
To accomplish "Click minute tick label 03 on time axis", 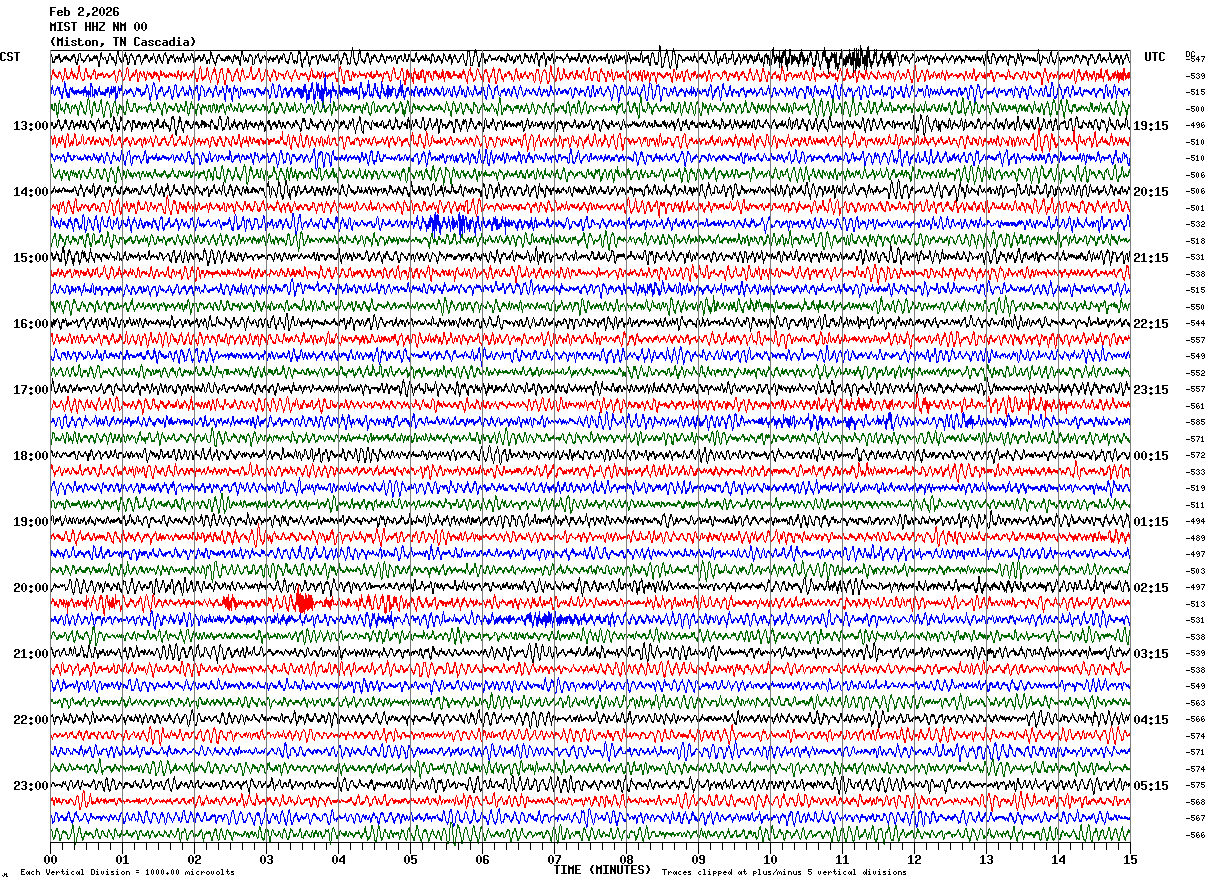I will click(266, 859).
